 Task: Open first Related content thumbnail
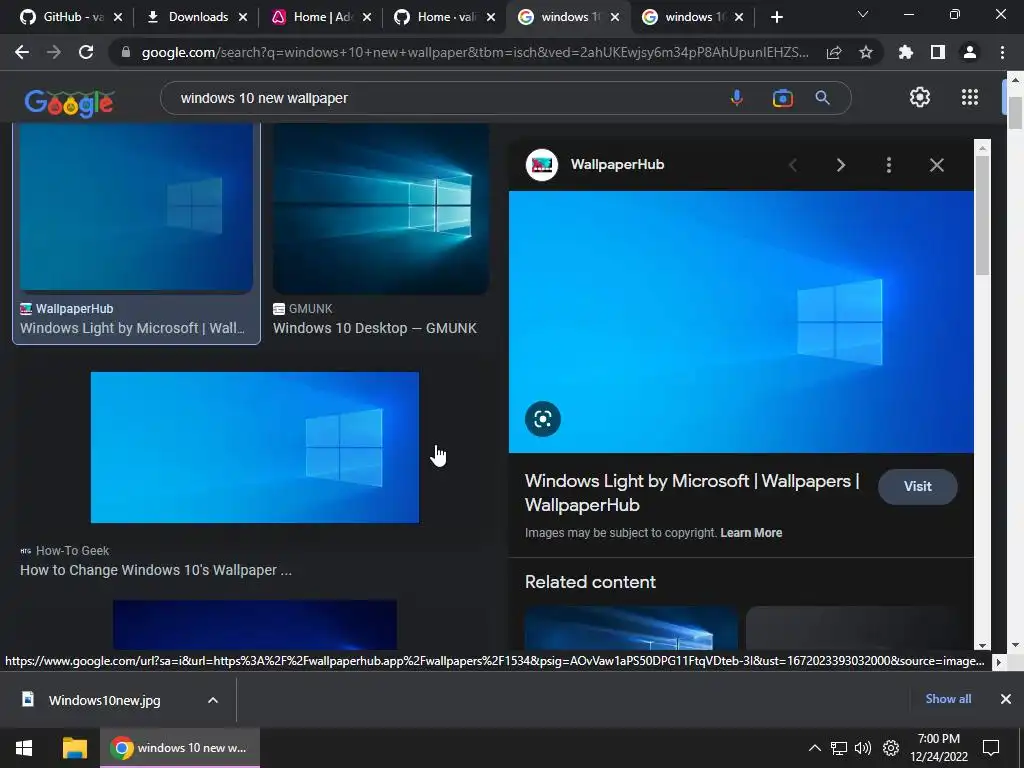[x=631, y=628]
